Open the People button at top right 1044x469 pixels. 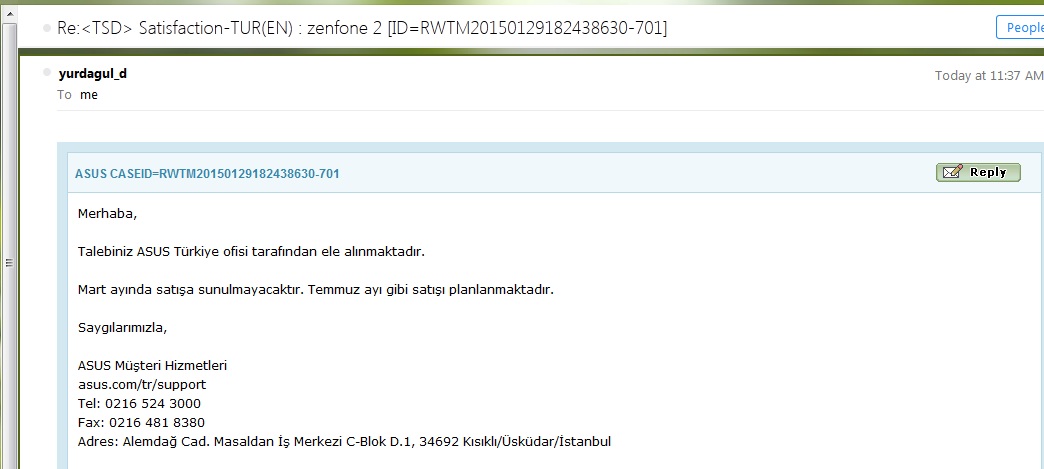[x=1020, y=27]
